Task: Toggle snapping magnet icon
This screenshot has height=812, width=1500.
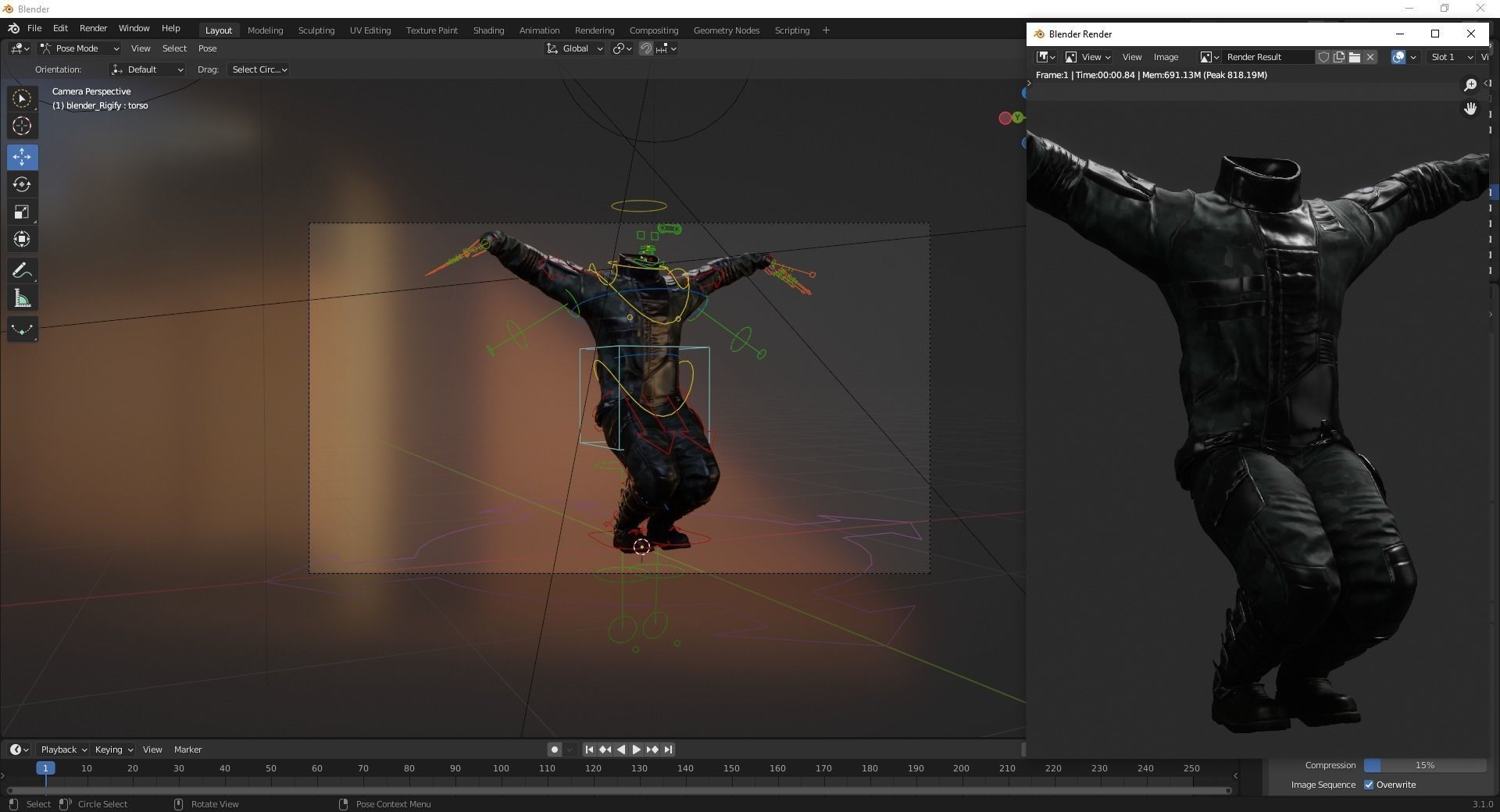Action: 646,48
